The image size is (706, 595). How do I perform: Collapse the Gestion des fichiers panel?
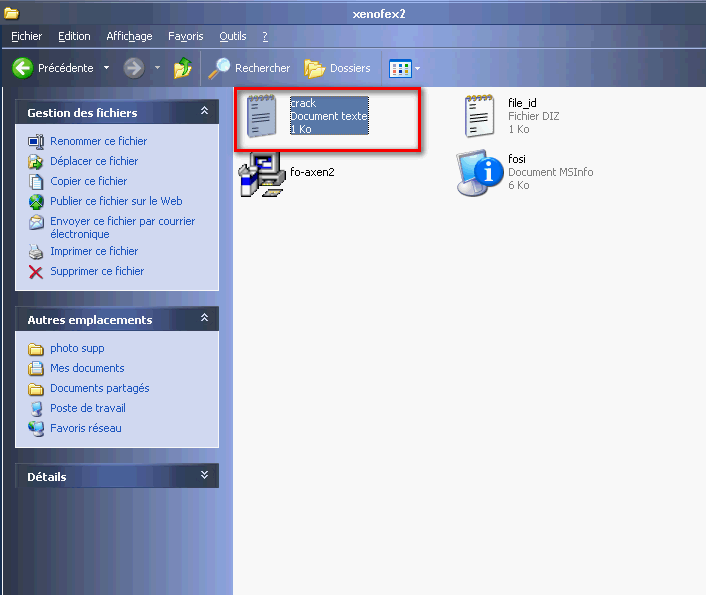(204, 111)
